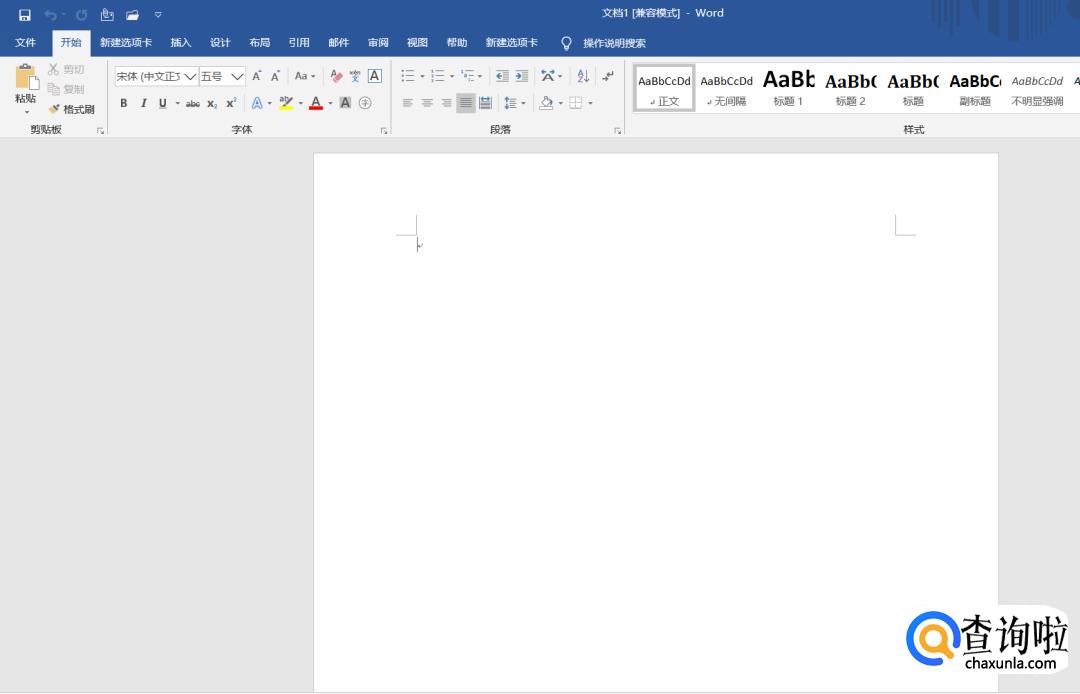Click the Sort icon in paragraph group
This screenshot has height=694, width=1080.
coord(583,76)
